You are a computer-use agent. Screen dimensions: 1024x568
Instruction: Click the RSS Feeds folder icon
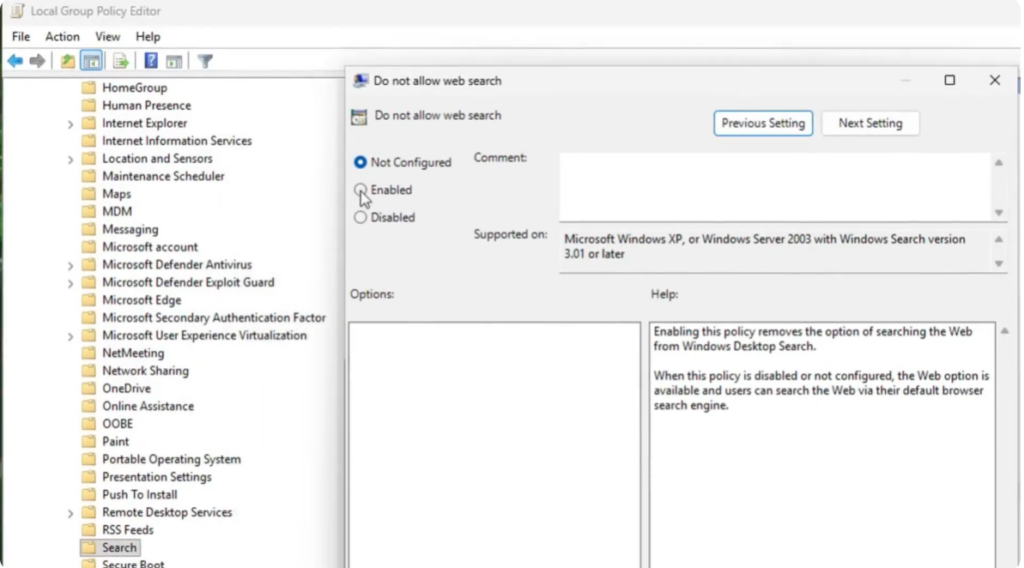[x=89, y=530]
